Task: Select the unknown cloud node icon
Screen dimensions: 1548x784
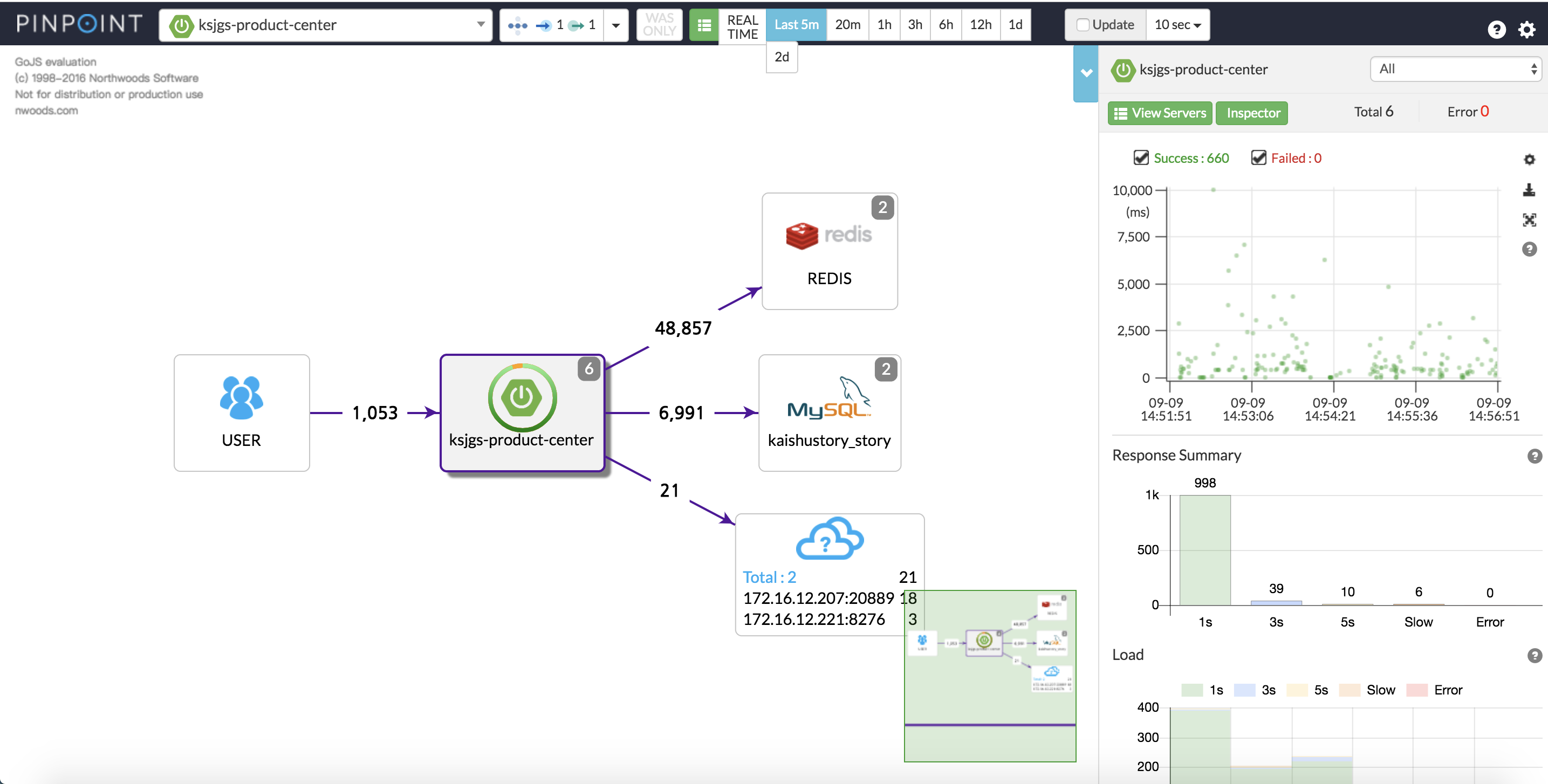Action: click(830, 538)
